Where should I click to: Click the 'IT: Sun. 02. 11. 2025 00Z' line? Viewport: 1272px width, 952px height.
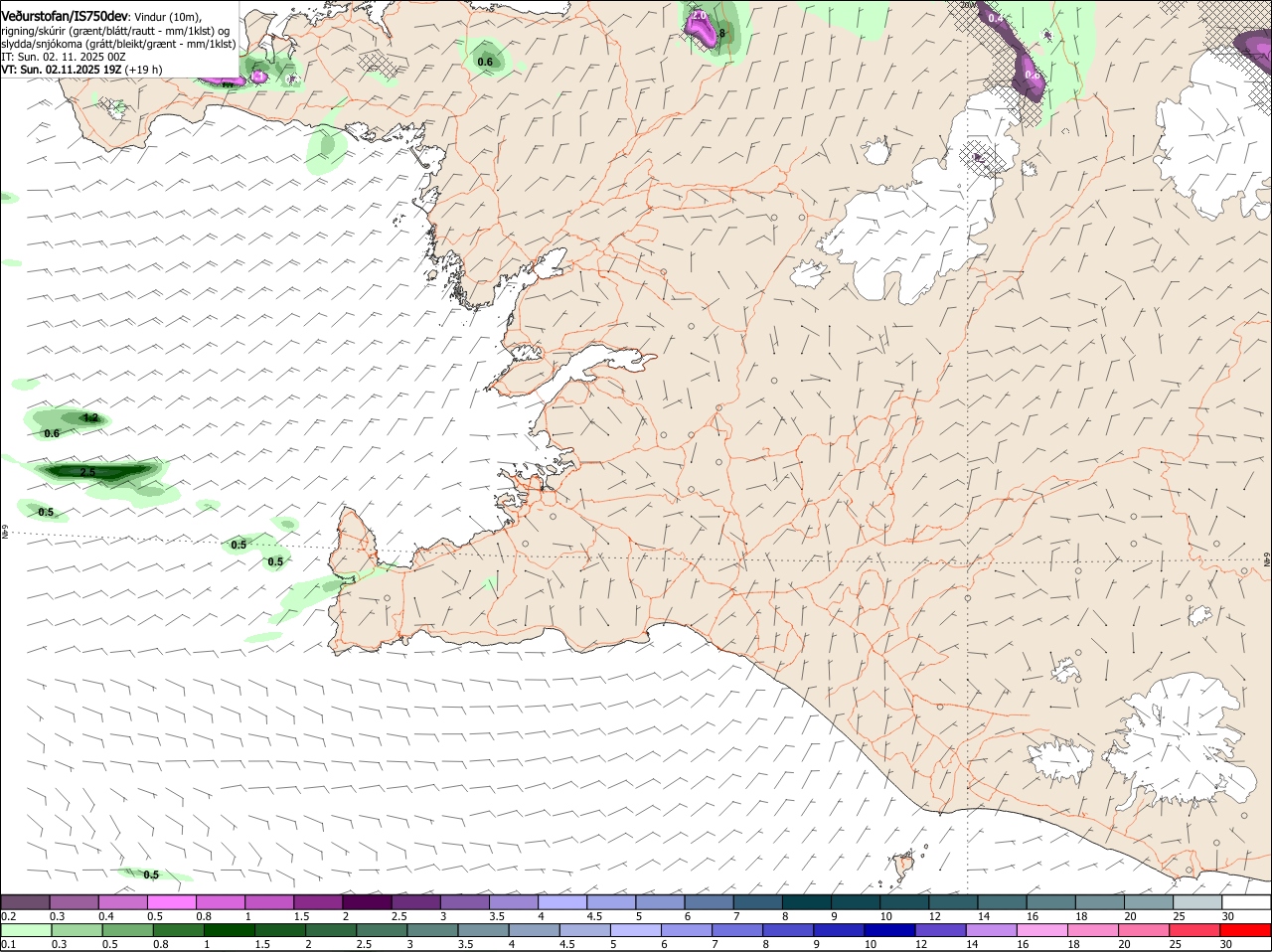pyautogui.click(x=63, y=57)
